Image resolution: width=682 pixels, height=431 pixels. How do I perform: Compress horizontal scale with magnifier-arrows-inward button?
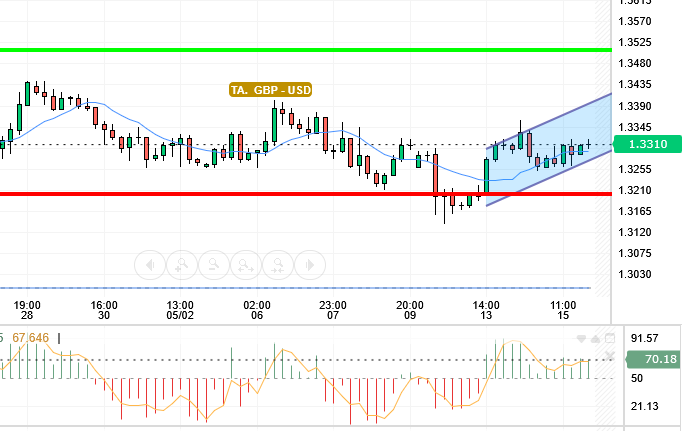[x=278, y=265]
